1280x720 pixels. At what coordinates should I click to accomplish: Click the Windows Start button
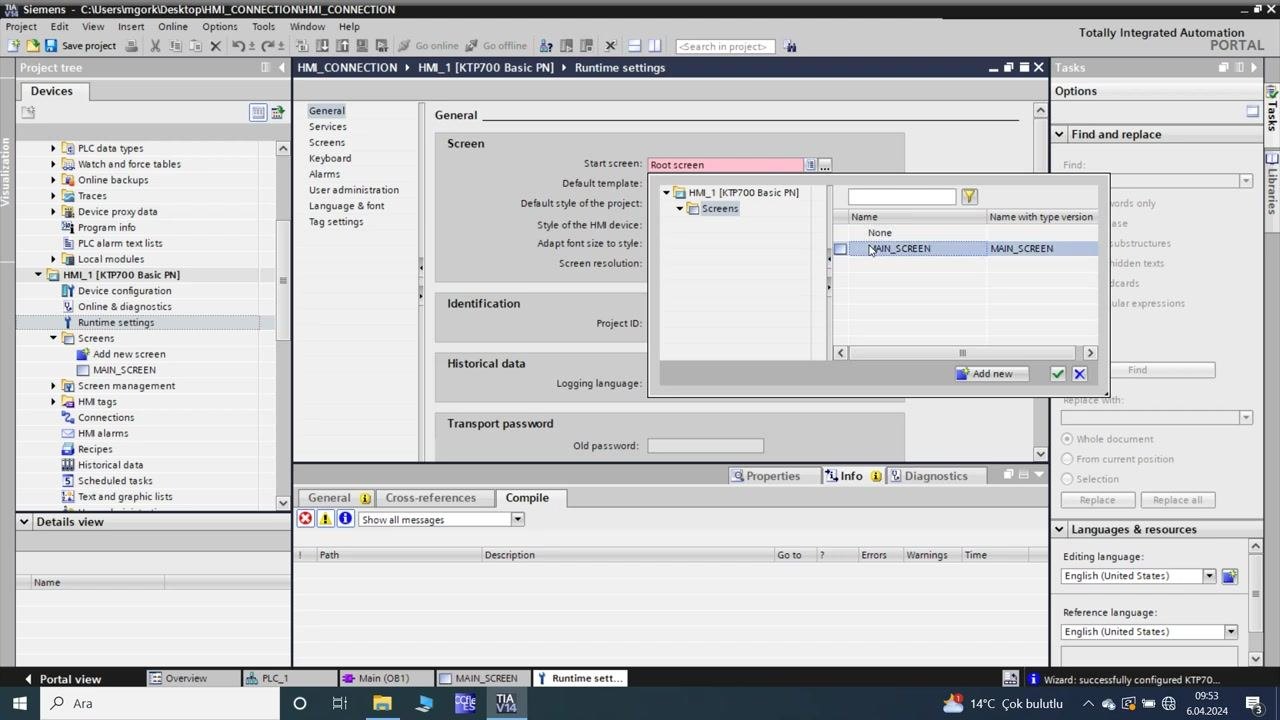click(x=19, y=703)
